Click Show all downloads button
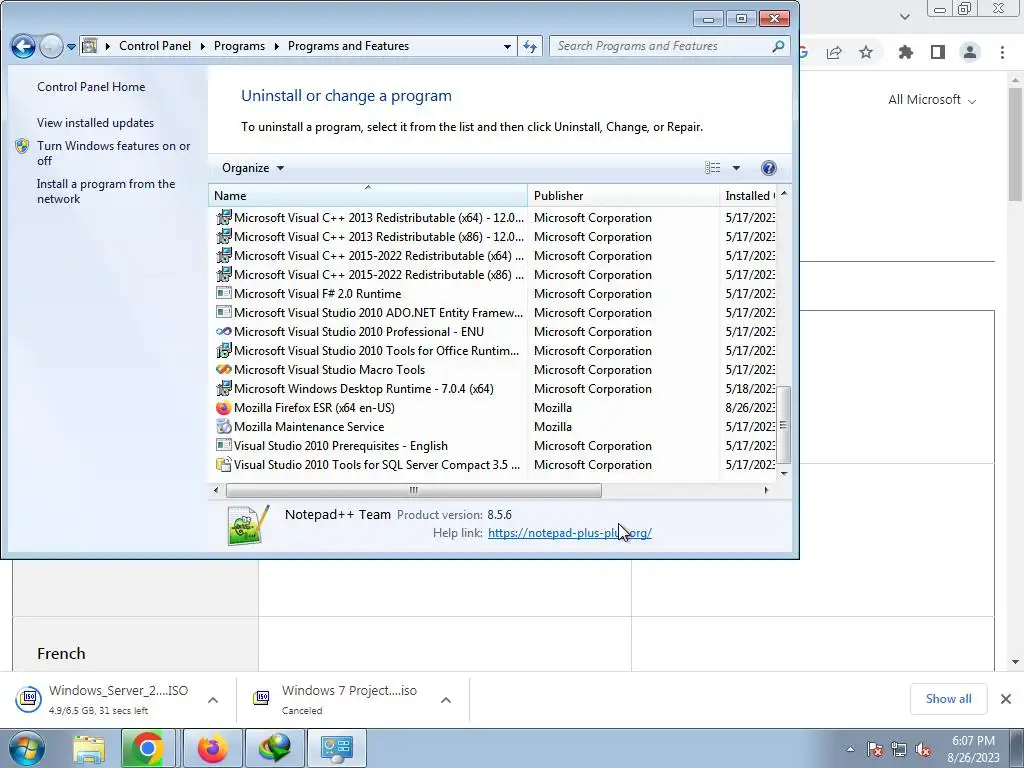The image size is (1024, 768). click(948, 699)
